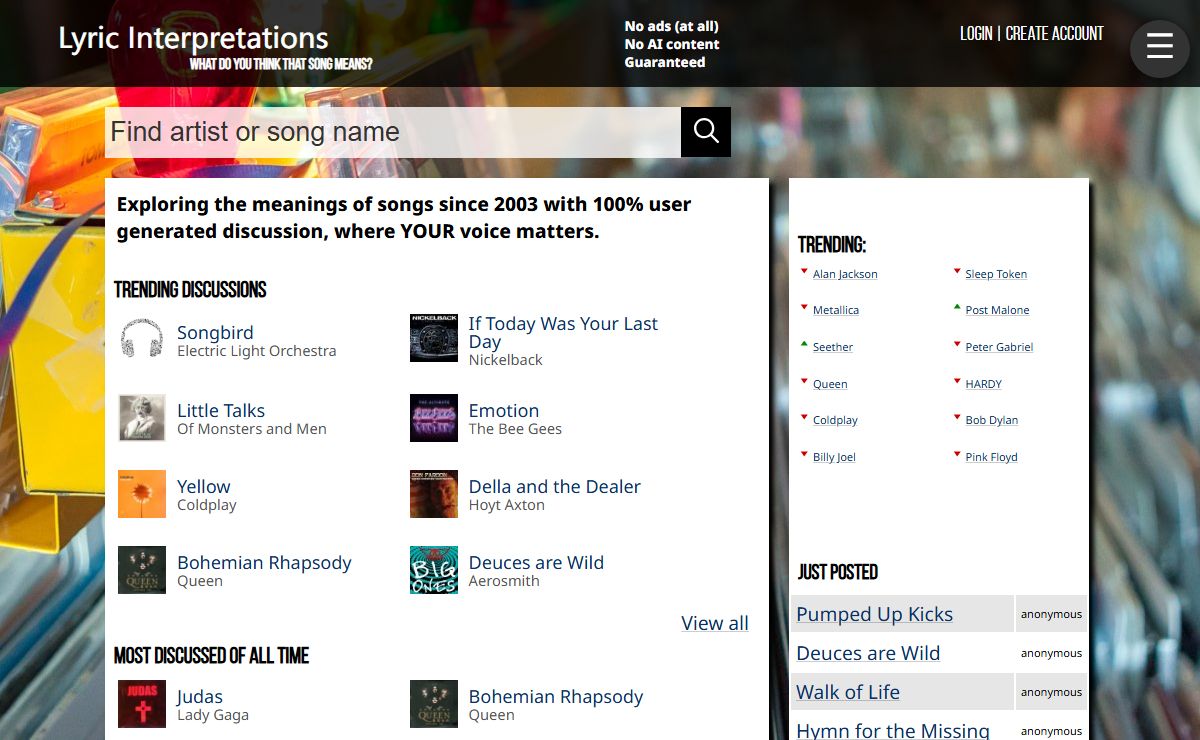Screen dimensions: 1200x740
Task: Open the Emotion song link
Action: tap(504, 410)
